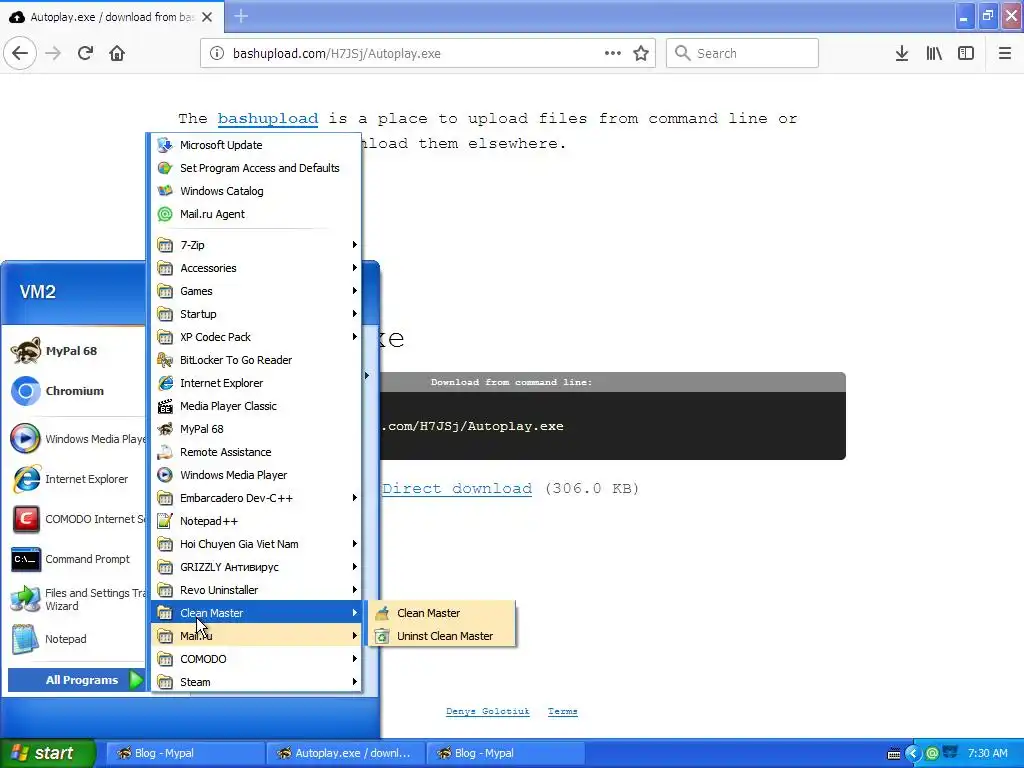The width and height of the screenshot is (1024, 768).
Task: Open a new tab with plus button
Action: tap(241, 16)
